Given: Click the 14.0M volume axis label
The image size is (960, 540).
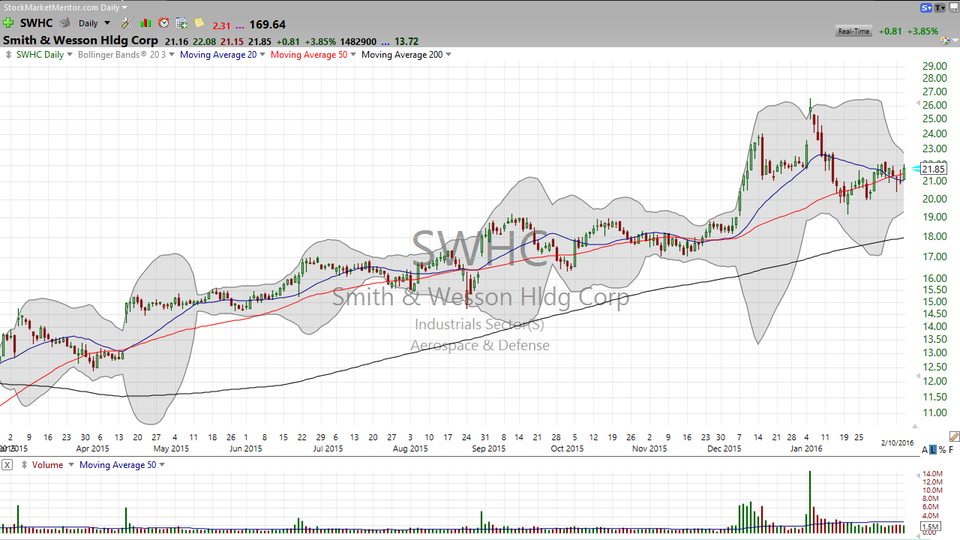Looking at the screenshot, I should click(932, 474).
